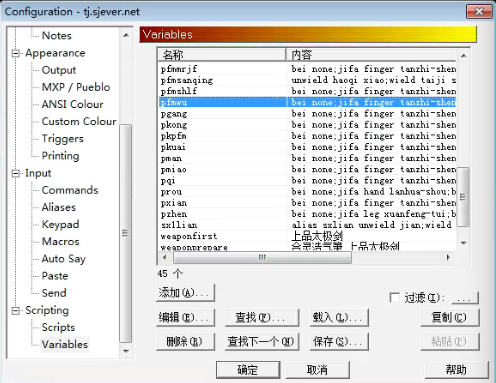Click the variable list's down scroll arrow

click(463, 243)
